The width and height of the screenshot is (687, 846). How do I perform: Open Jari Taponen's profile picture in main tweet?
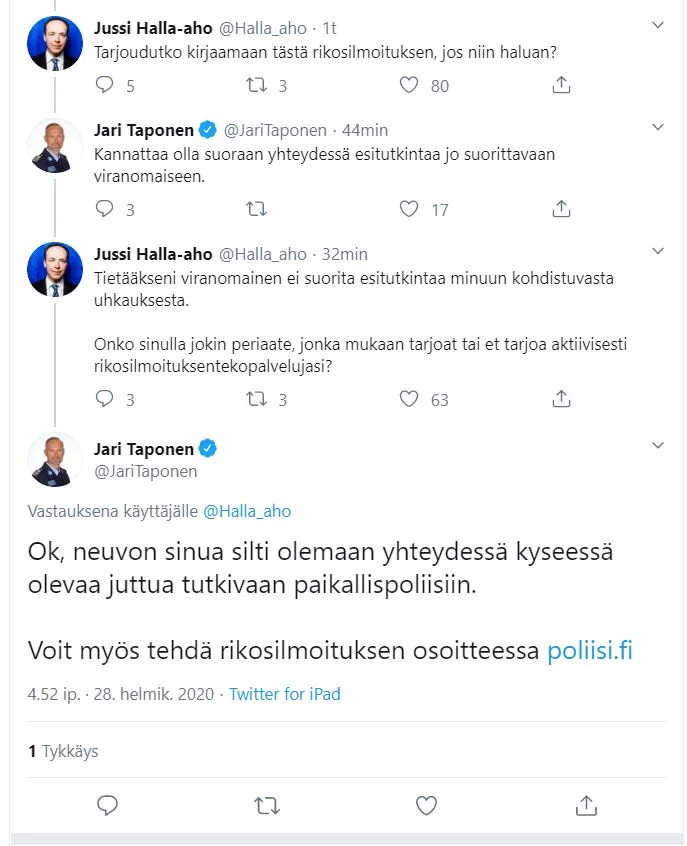[55, 459]
